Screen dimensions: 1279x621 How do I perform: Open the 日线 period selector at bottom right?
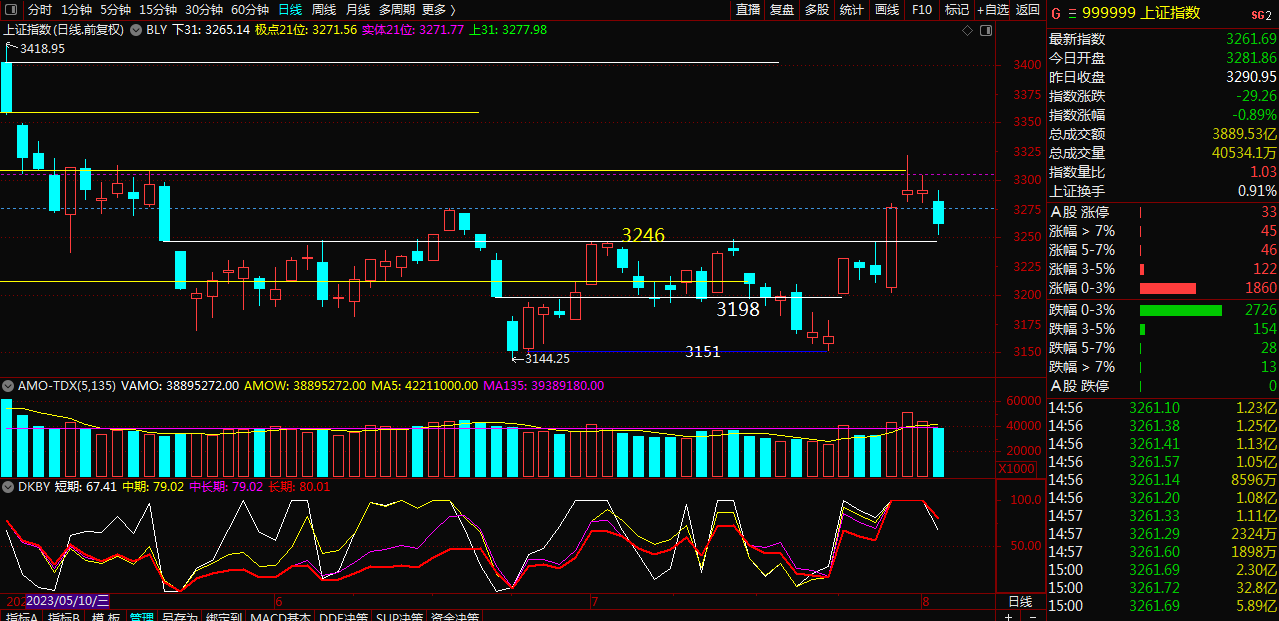click(1019, 602)
